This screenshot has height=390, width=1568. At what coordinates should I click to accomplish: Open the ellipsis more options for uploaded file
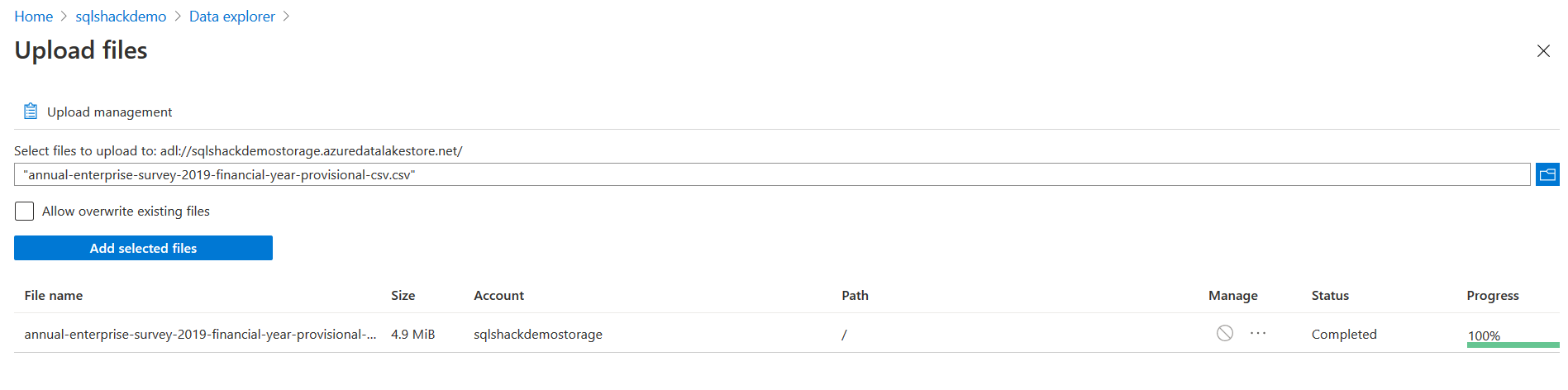click(1257, 333)
